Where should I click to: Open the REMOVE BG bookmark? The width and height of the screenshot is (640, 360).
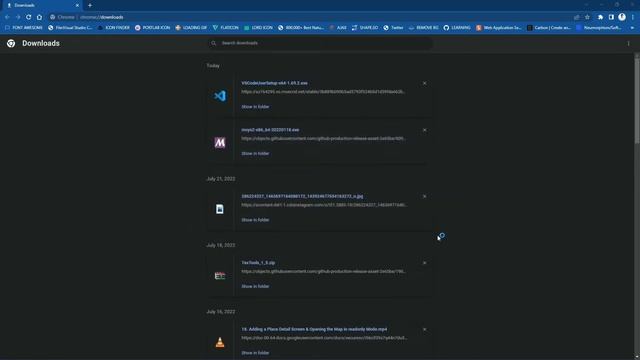(x=423, y=28)
